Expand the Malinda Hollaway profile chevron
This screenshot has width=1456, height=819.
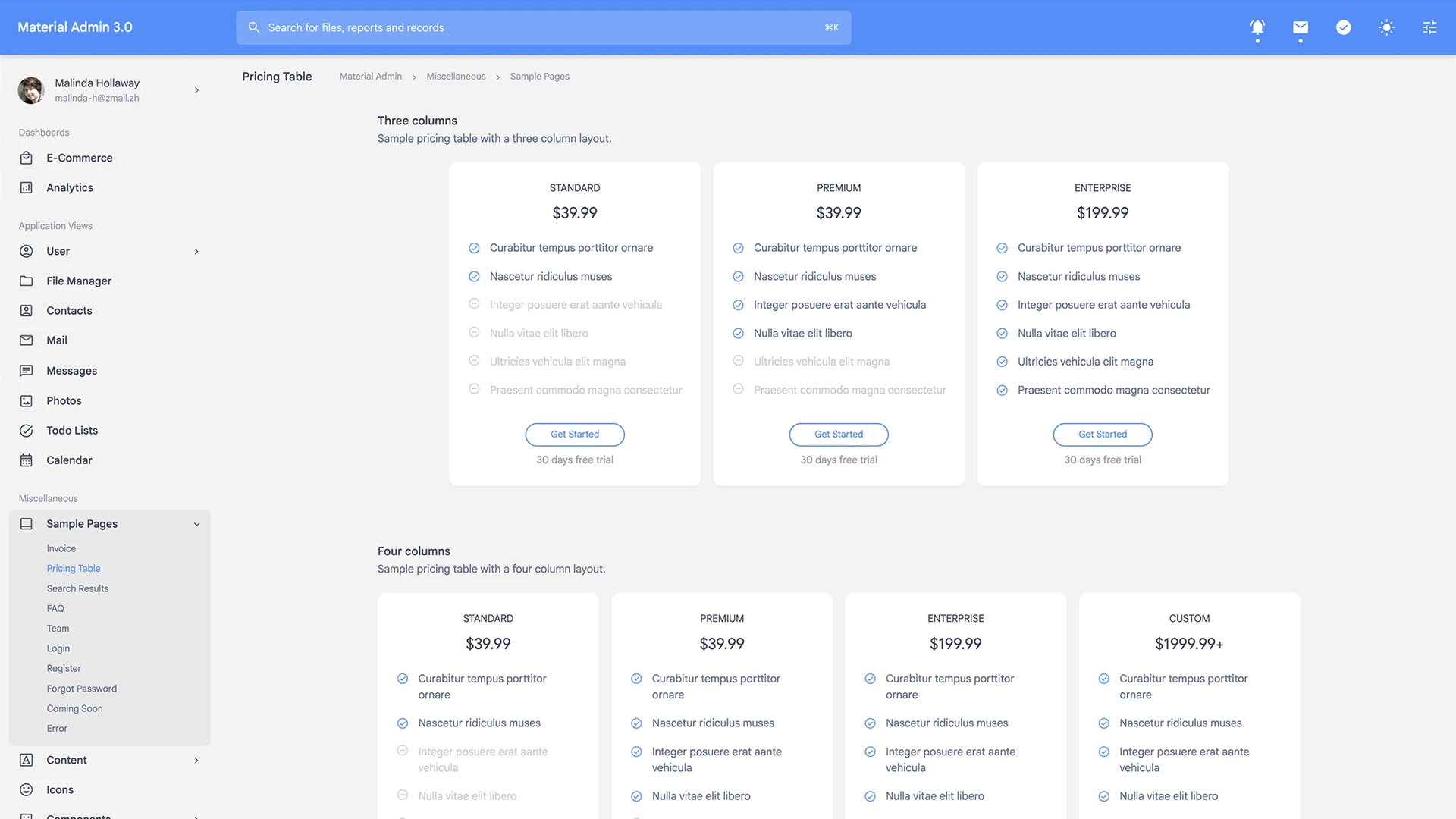196,90
